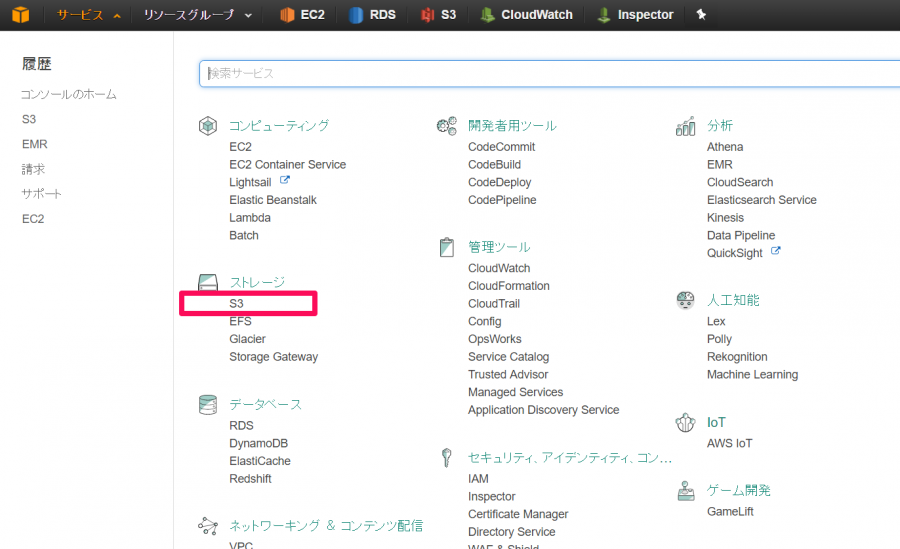
Task: Click the Game Development joystick icon
Action: [685, 490]
